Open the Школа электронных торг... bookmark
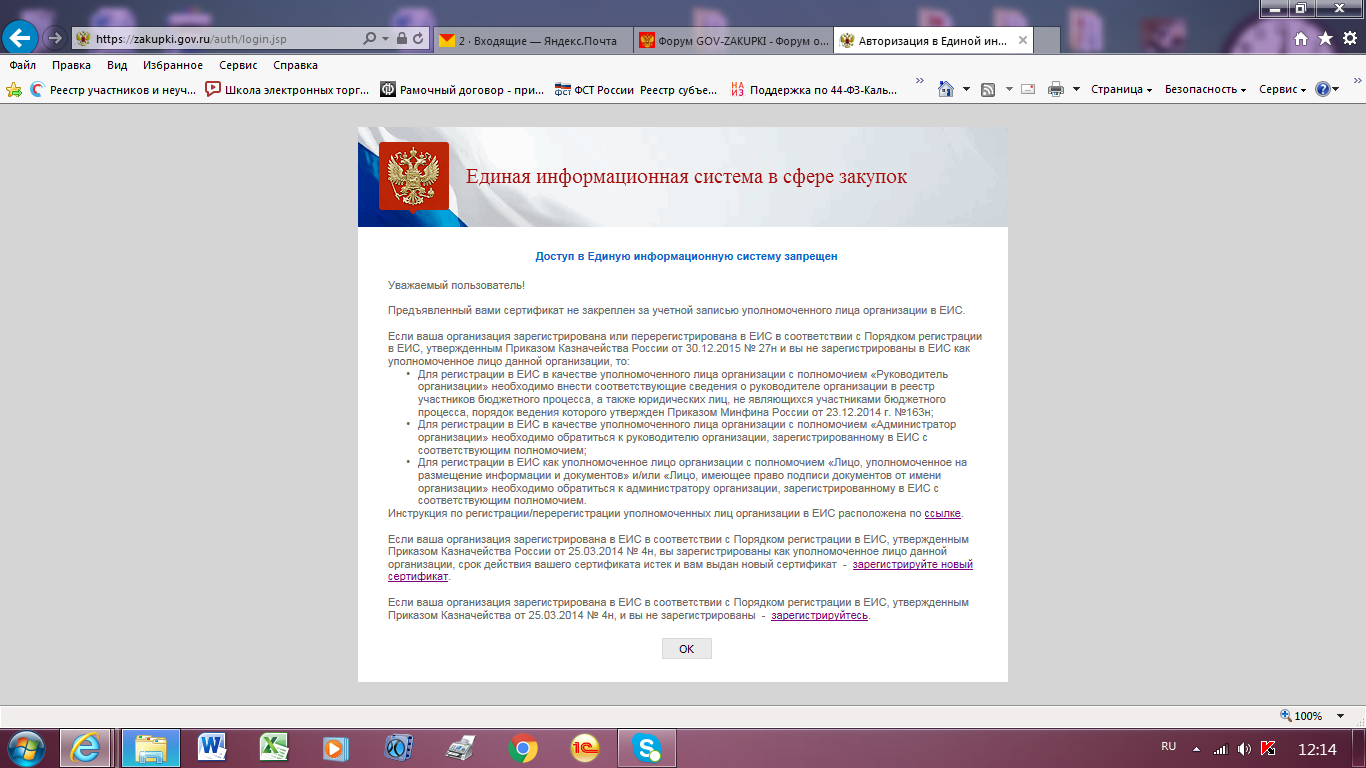The height and width of the screenshot is (768, 1366). [x=285, y=89]
